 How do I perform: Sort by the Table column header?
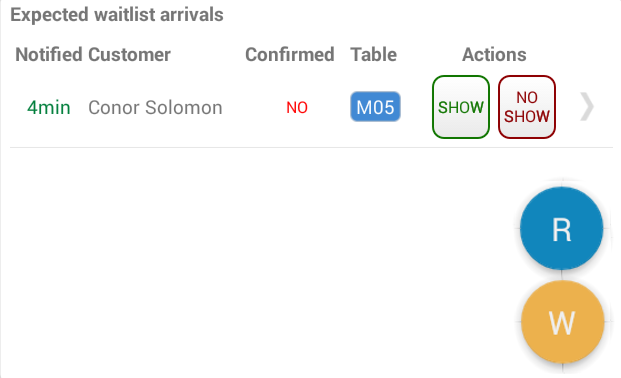pyautogui.click(x=373, y=54)
